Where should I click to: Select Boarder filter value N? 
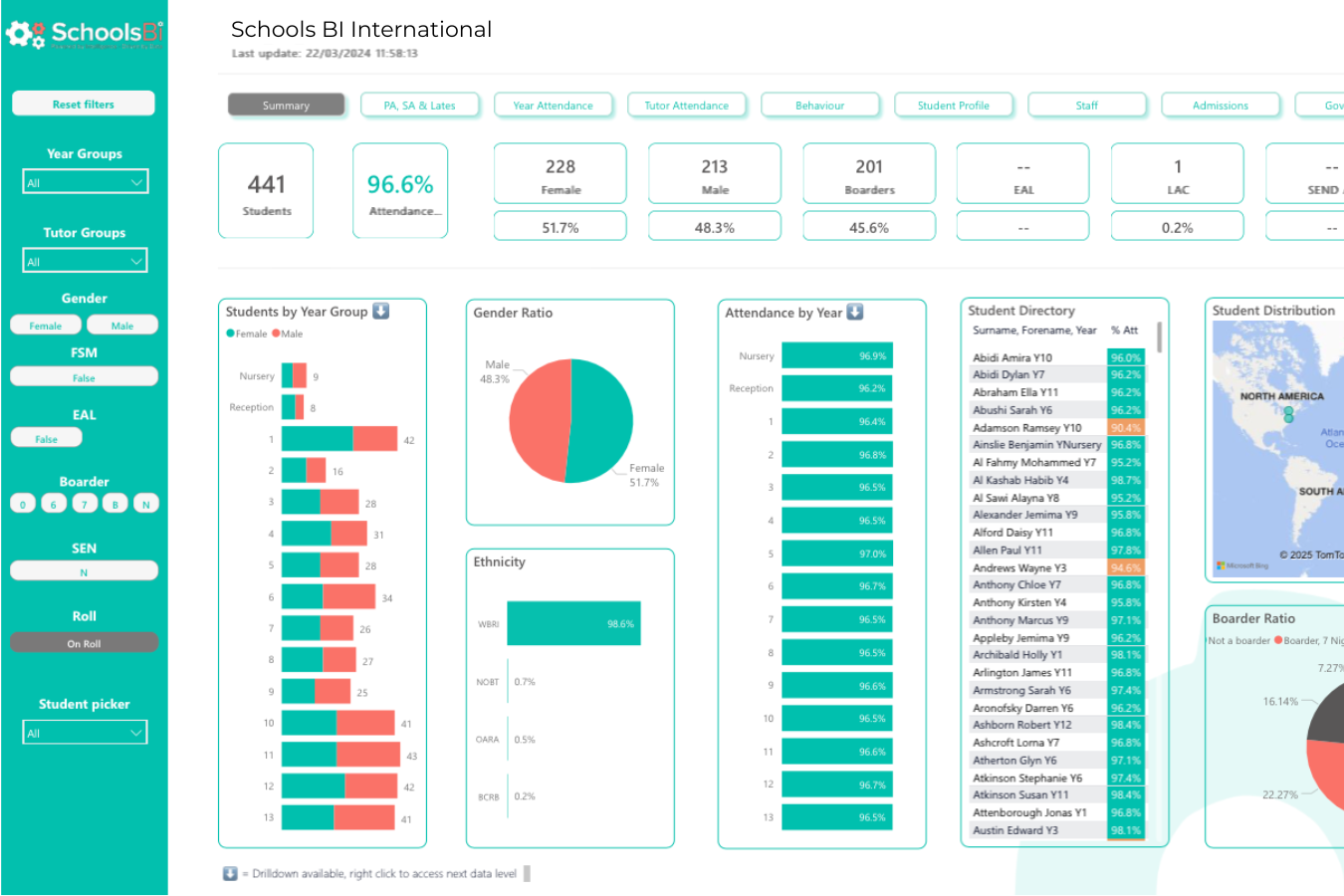click(x=146, y=504)
